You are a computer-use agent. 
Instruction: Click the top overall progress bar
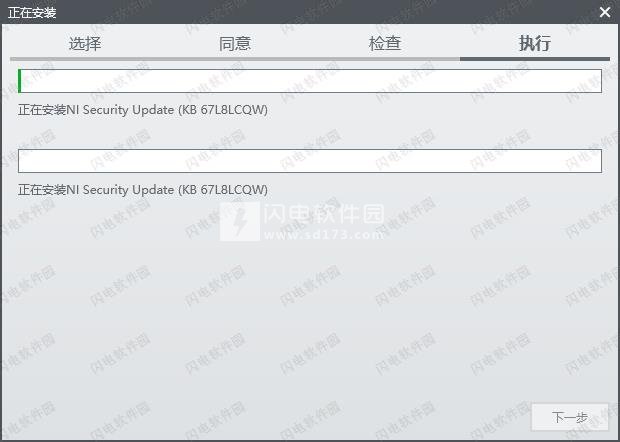310,81
